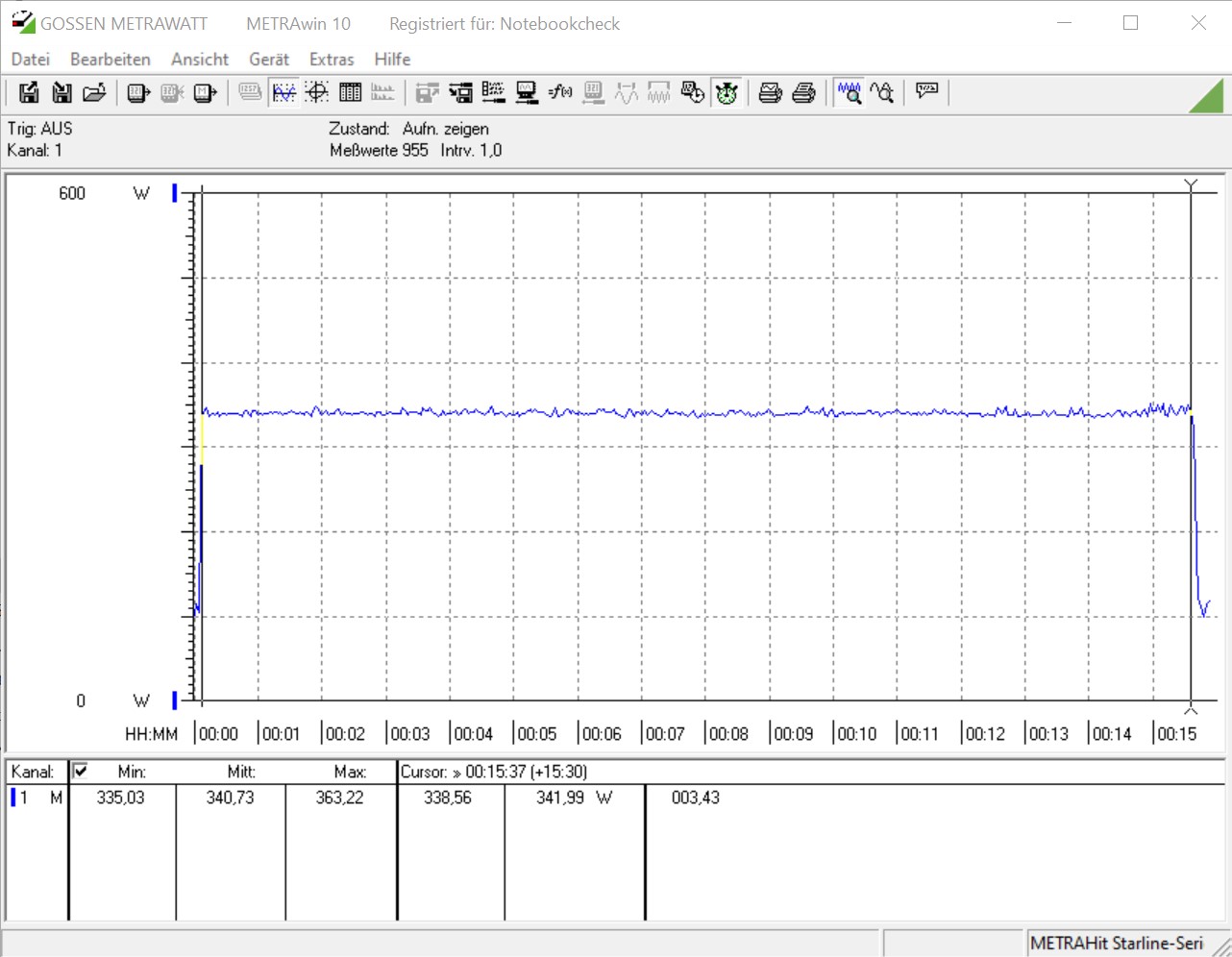The width and height of the screenshot is (1232, 957).
Task: Open the speech bubble comment icon
Action: [927, 92]
